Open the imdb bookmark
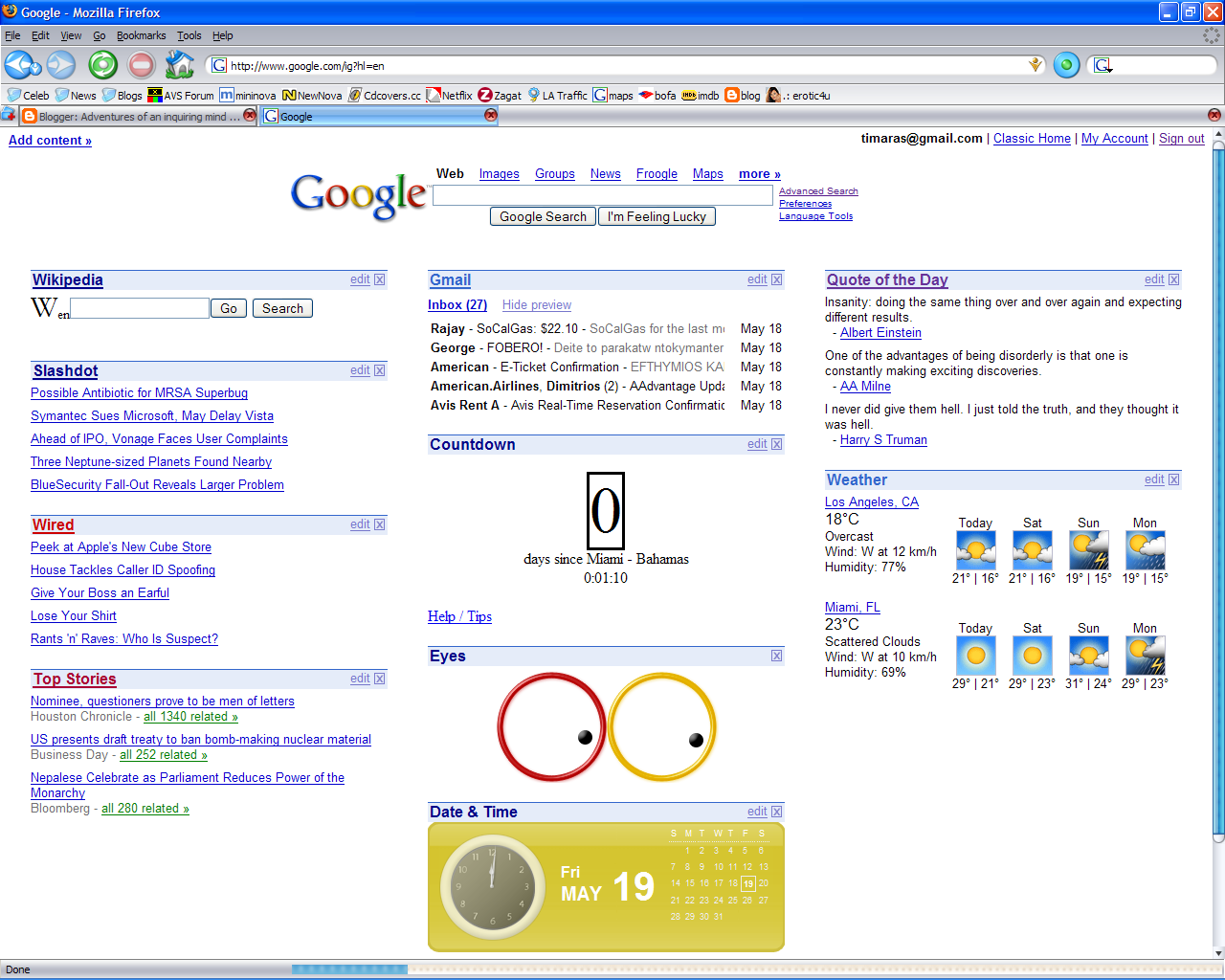The width and height of the screenshot is (1225, 980). coord(701,95)
